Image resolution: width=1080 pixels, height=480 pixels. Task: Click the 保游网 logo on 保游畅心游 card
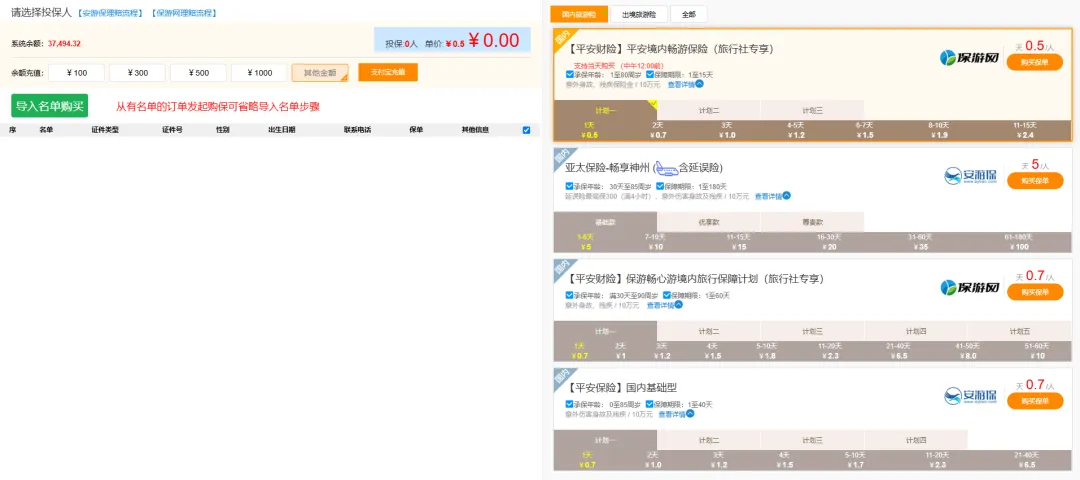(969, 287)
